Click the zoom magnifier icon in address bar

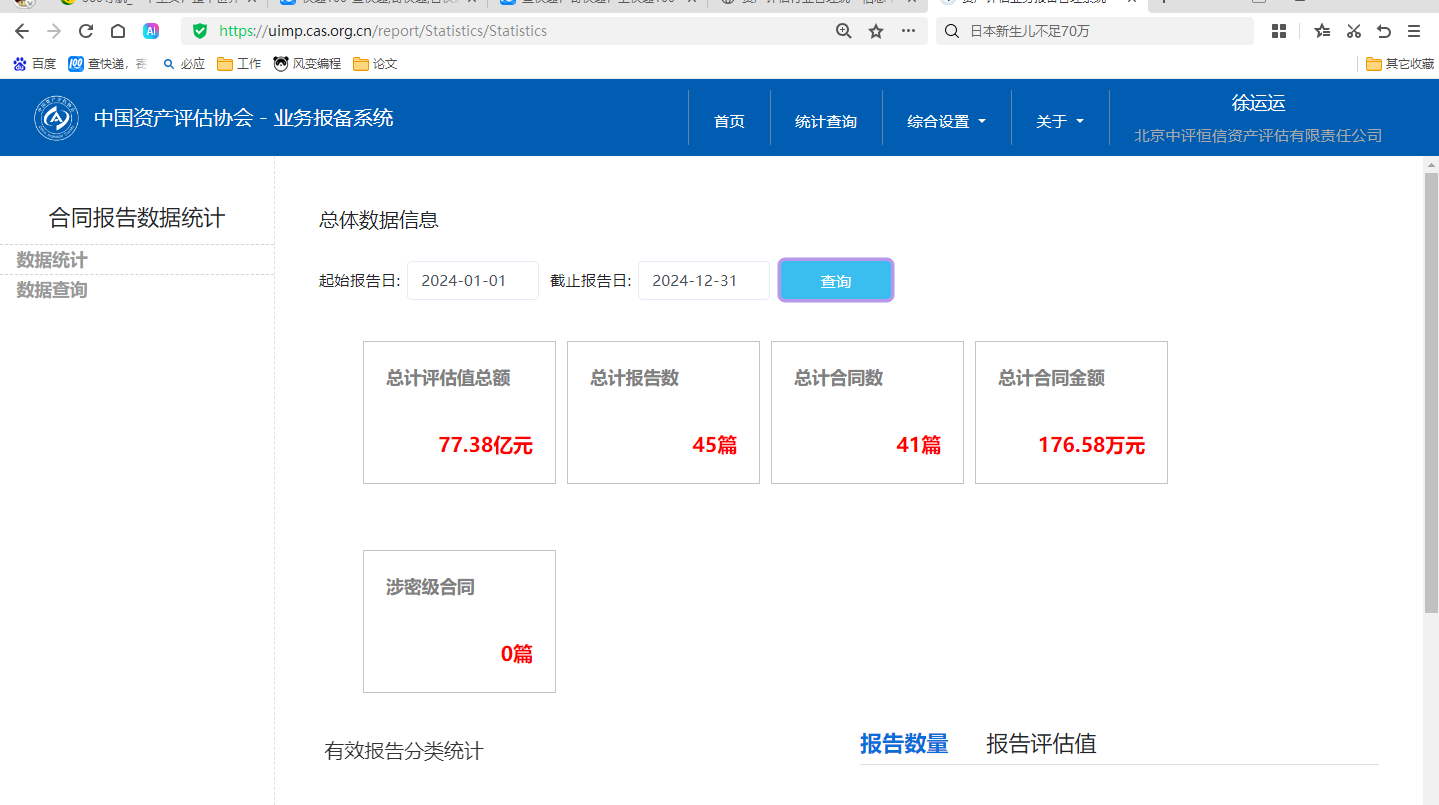[844, 31]
